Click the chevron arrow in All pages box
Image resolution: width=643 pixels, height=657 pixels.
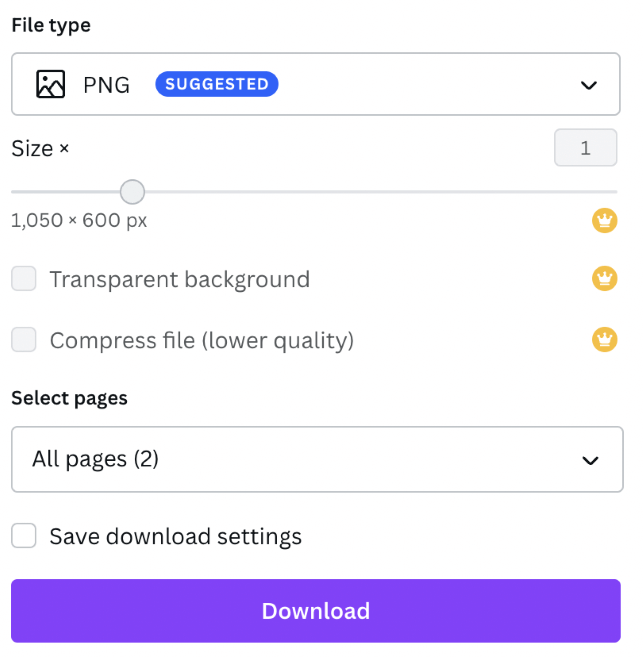coord(590,460)
